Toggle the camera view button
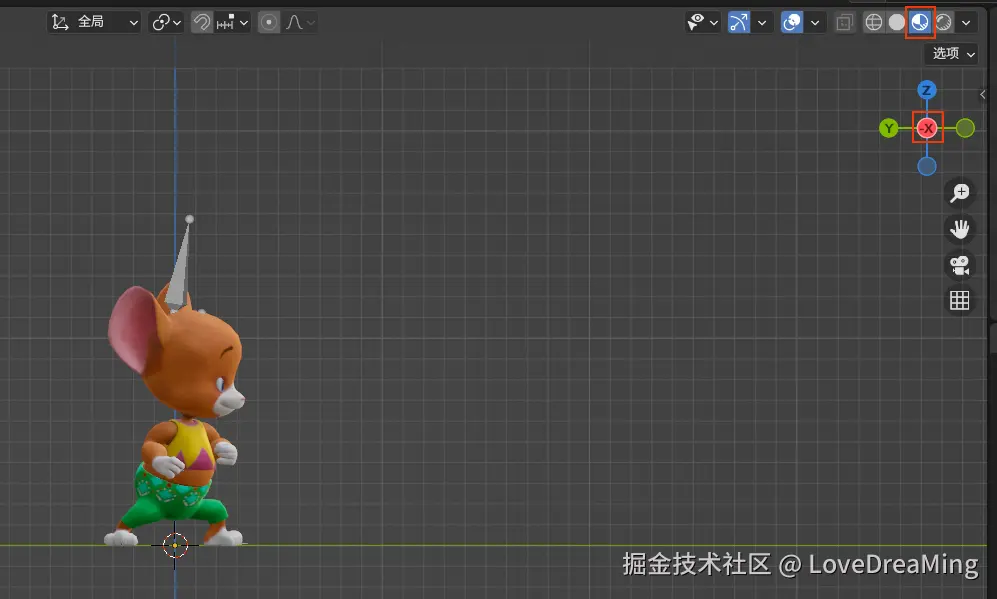The width and height of the screenshot is (997, 599). [x=959, y=265]
